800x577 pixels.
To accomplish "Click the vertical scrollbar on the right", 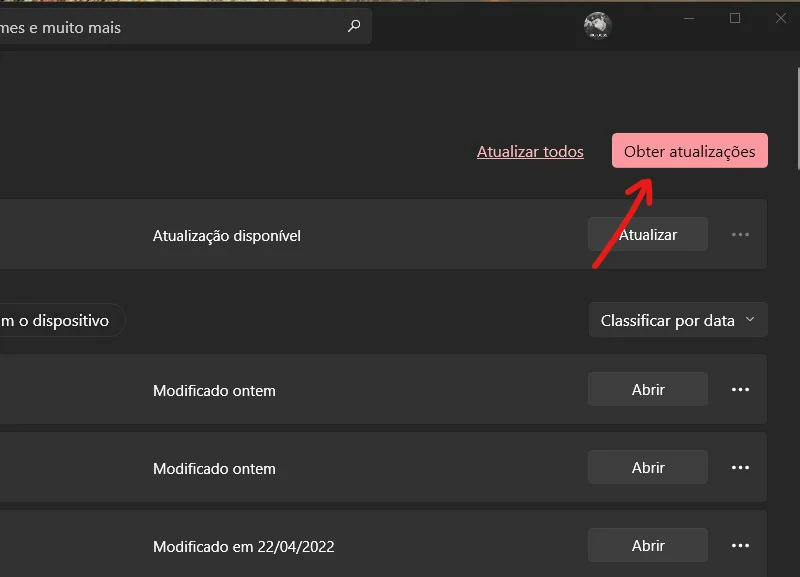I will 798,118.
